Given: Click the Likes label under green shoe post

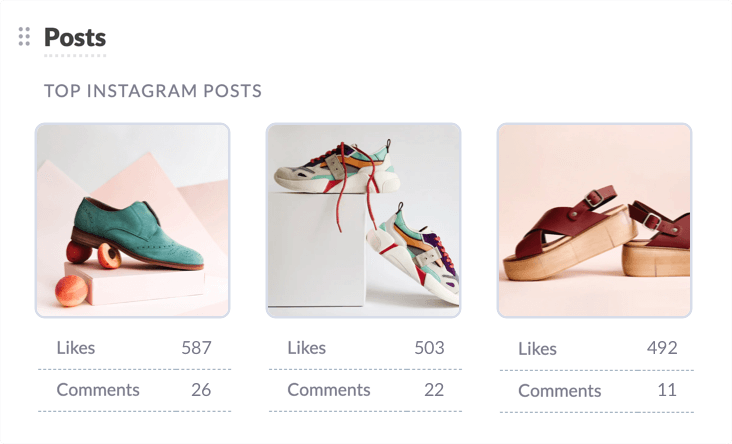Looking at the screenshot, I should coord(76,348).
